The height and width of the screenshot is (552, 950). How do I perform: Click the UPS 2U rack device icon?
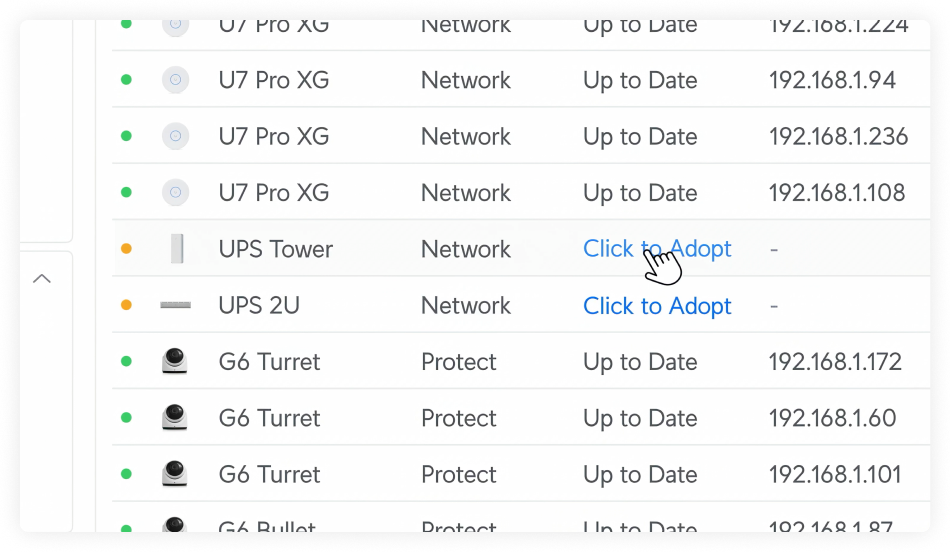pyautogui.click(x=176, y=305)
